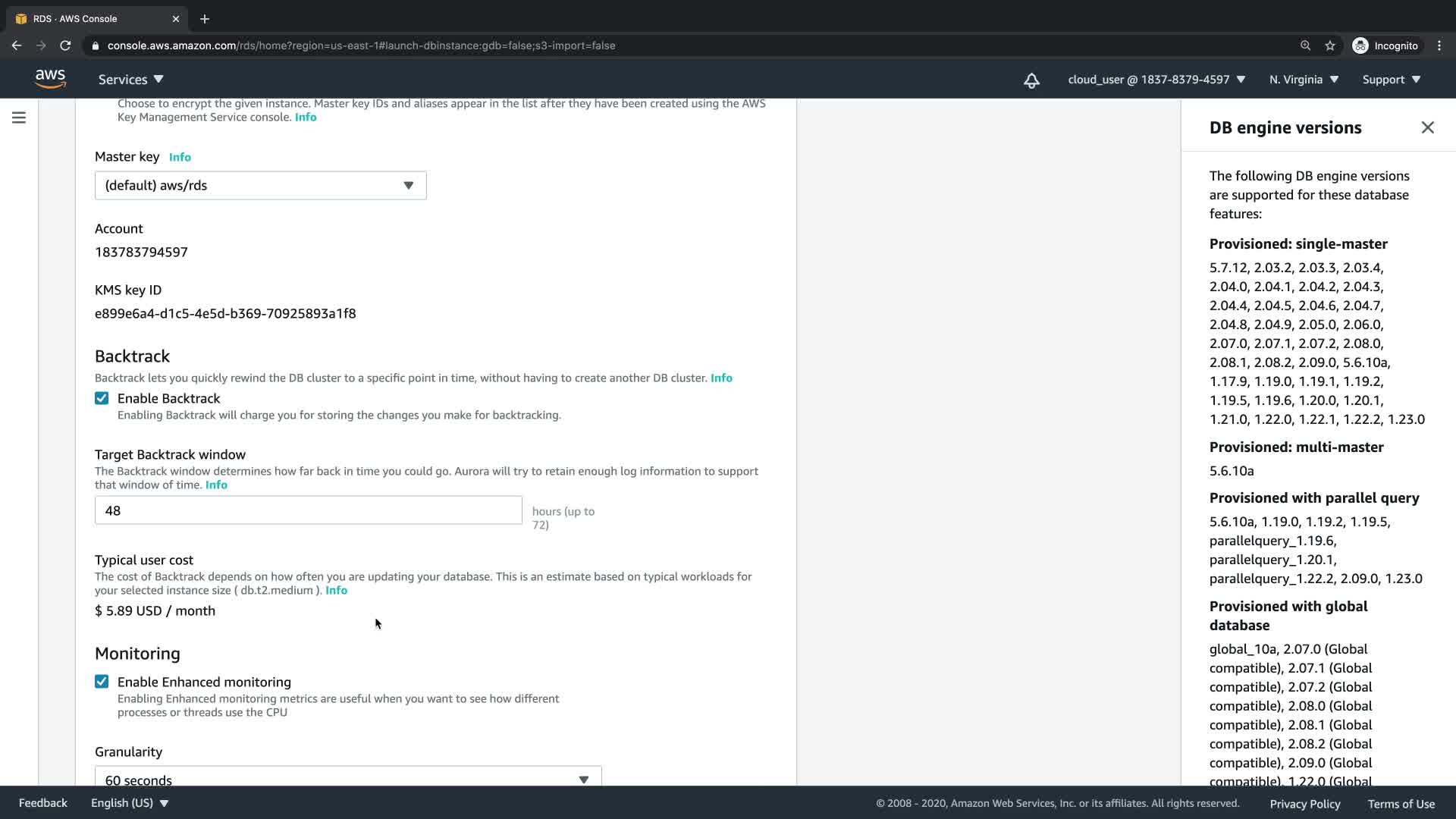
Task: Uncheck Enable Enhanced monitoring checkbox
Action: pyautogui.click(x=102, y=682)
